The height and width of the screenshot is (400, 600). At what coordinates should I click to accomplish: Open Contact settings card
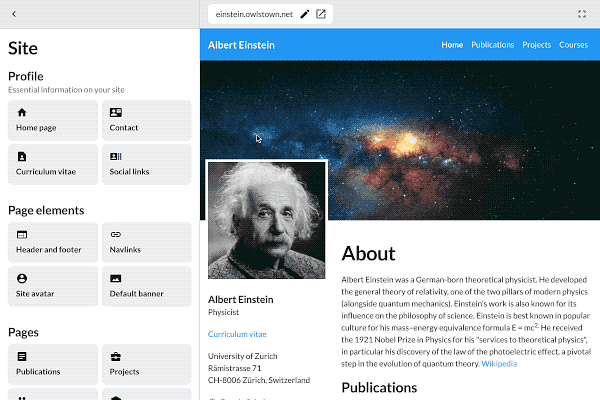coord(147,121)
